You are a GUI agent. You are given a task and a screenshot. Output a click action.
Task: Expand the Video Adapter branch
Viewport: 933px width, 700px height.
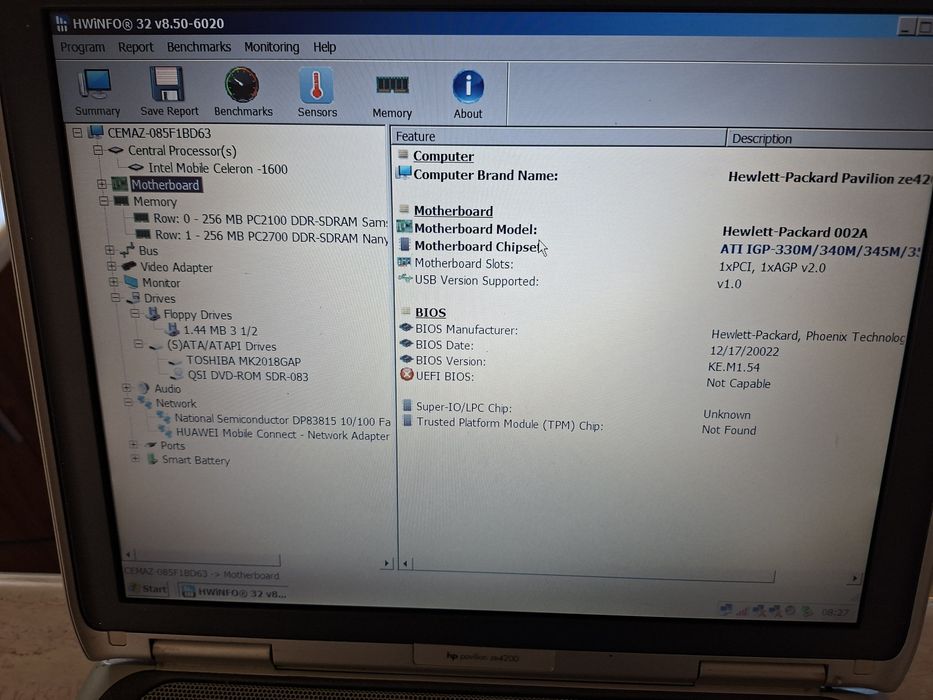(112, 266)
